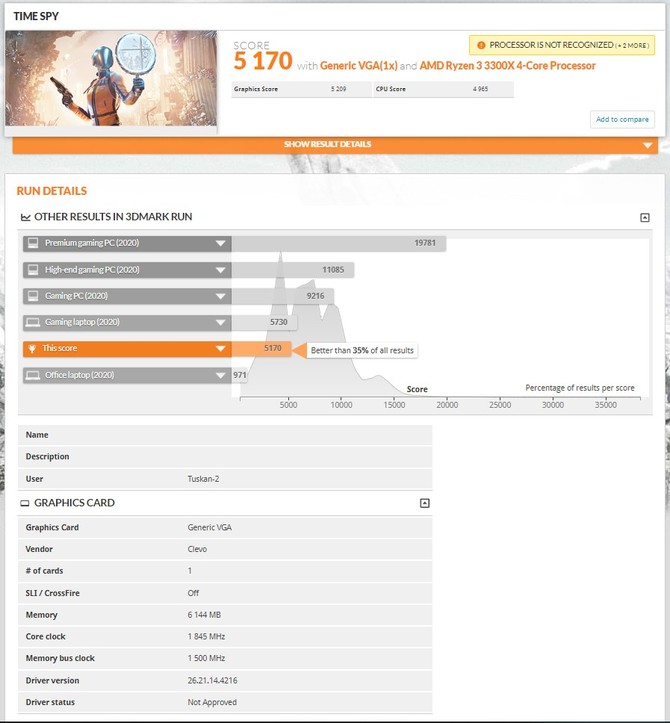Screen dimensions: 670x723
Task: Expand the High-end gaming PC (2020) dropdown
Action: pos(220,270)
